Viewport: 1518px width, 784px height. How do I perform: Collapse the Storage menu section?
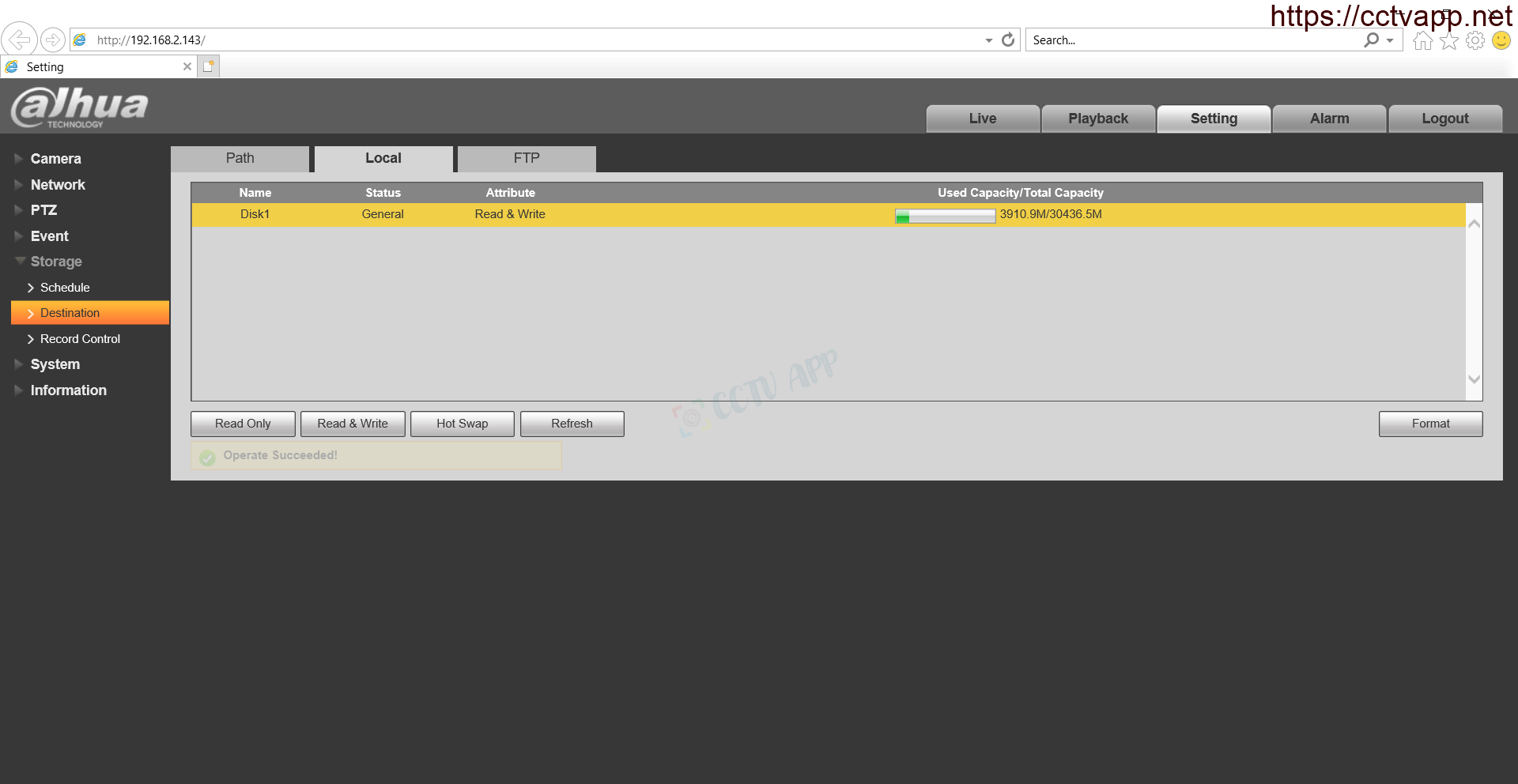[x=55, y=262]
